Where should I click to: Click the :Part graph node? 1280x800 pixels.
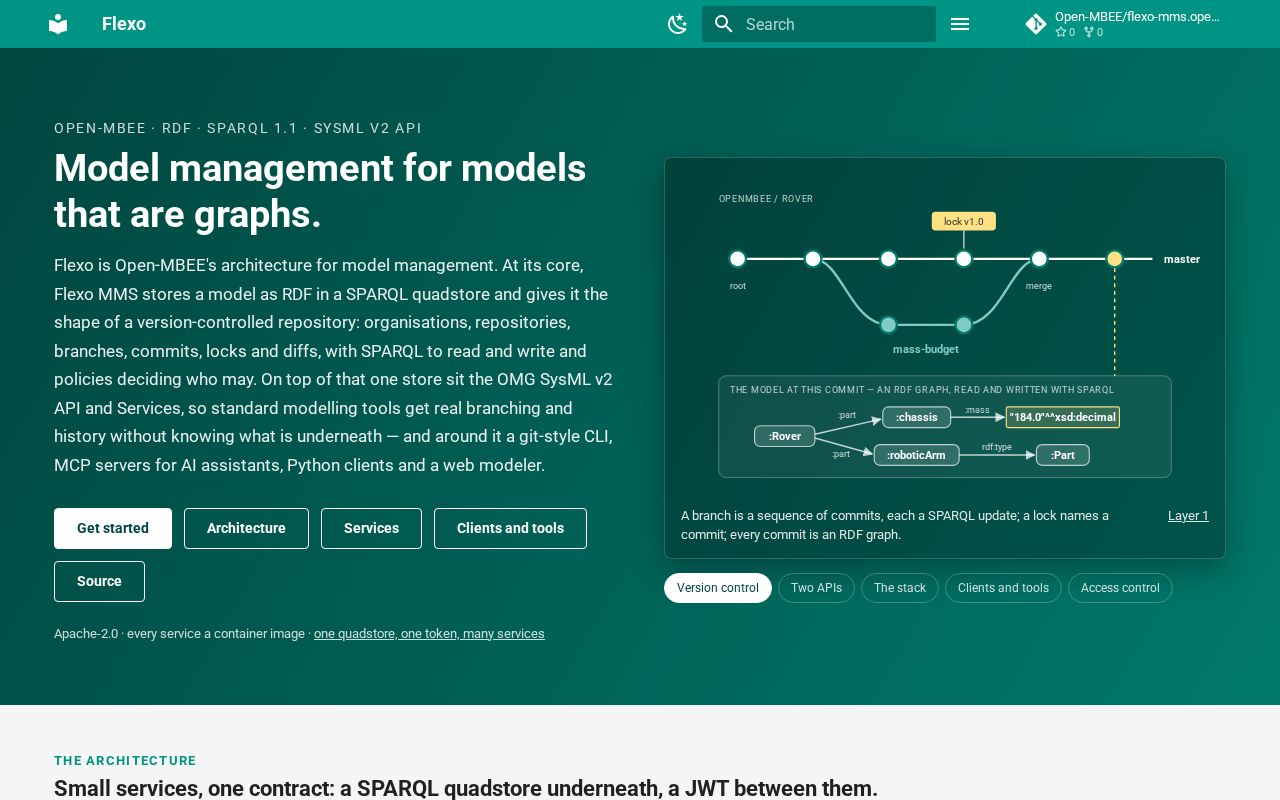[x=1063, y=455]
